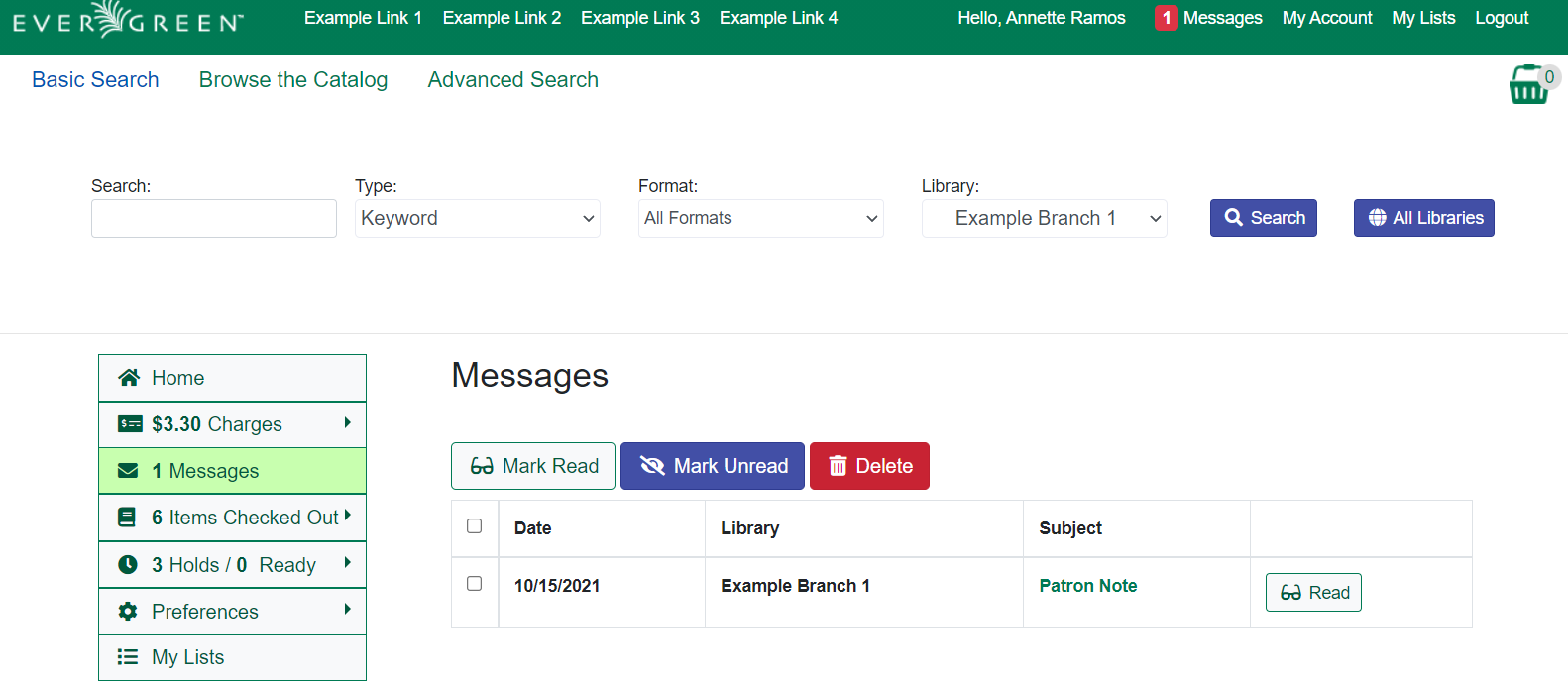Open the Library dropdown showing Example Branch 1
1568x692 pixels.
[x=1045, y=218]
